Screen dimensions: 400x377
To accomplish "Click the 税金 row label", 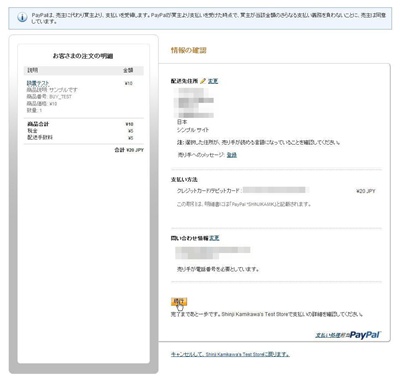I will 33,131.
